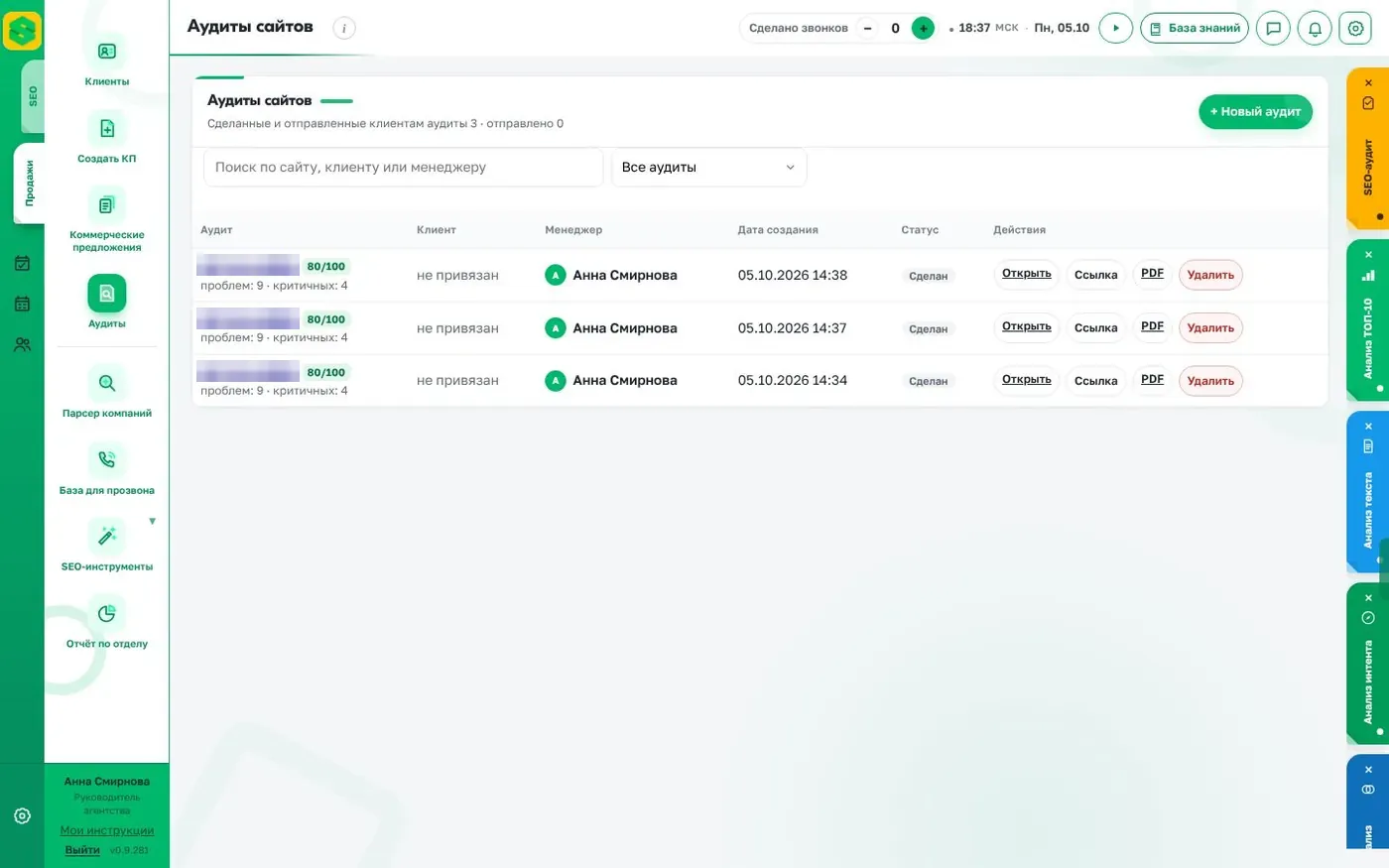Open Отчёт по отделу chart icon
The image size is (1389, 868).
click(x=107, y=613)
